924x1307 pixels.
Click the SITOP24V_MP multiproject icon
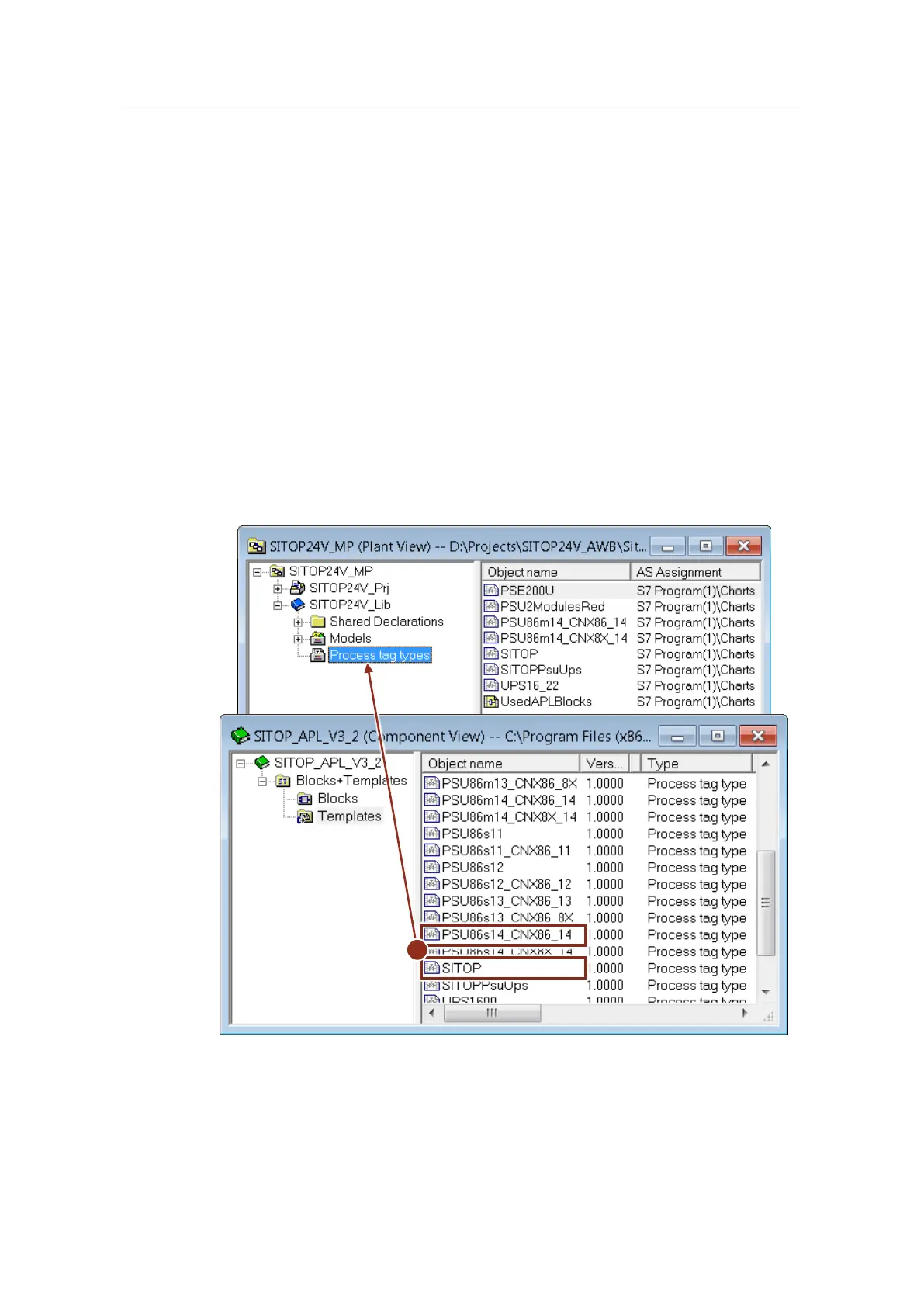(277, 572)
